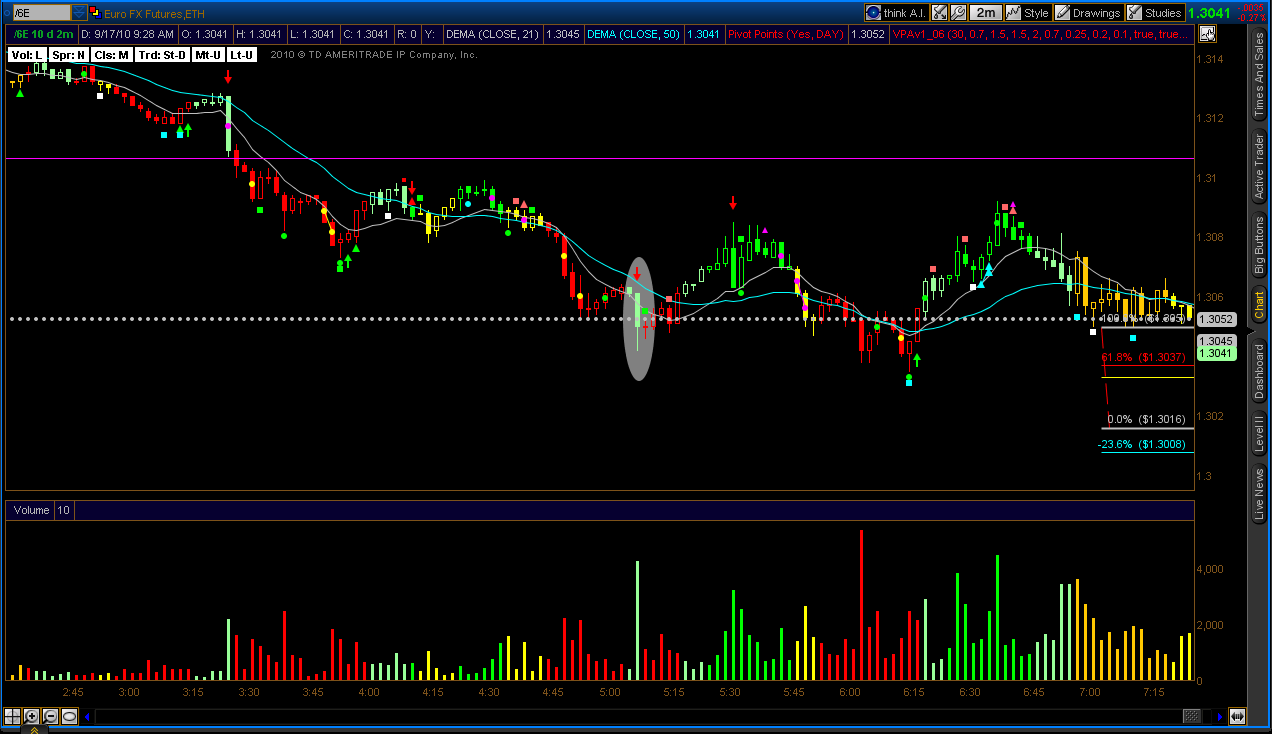Click the zoom out magnifier icon

50,716
